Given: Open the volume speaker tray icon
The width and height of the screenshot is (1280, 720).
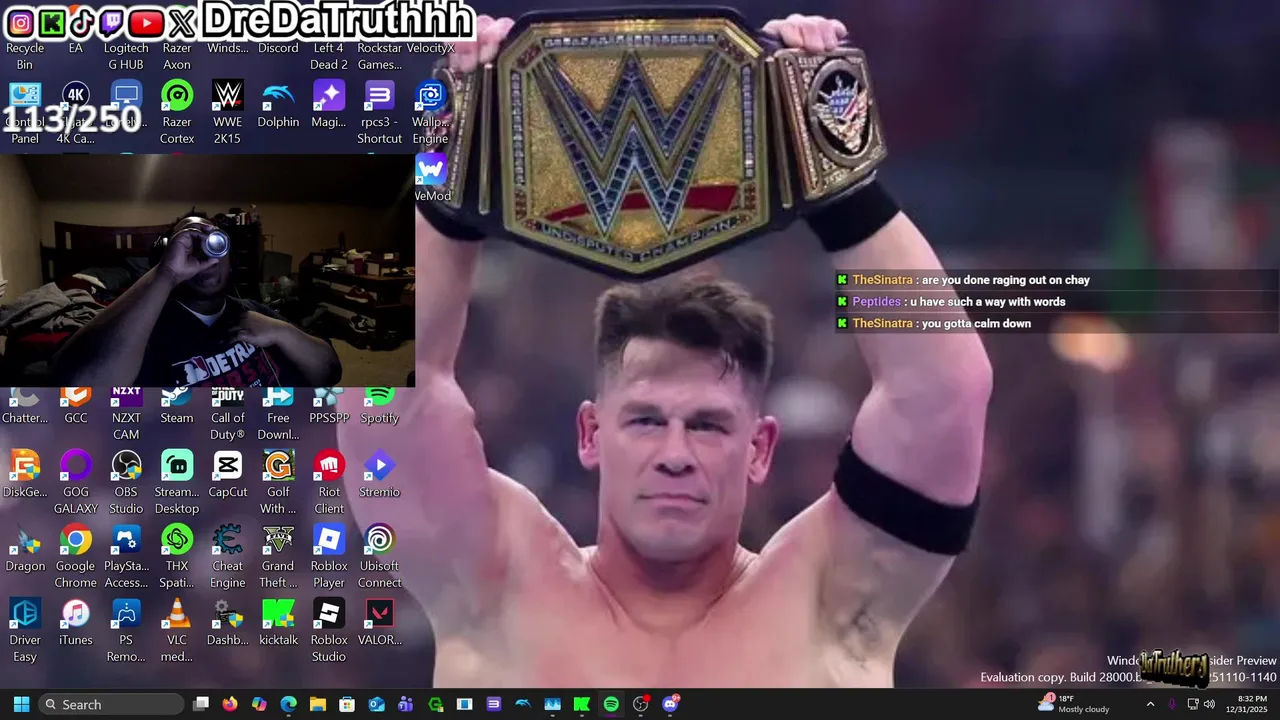Looking at the screenshot, I should click(1209, 704).
